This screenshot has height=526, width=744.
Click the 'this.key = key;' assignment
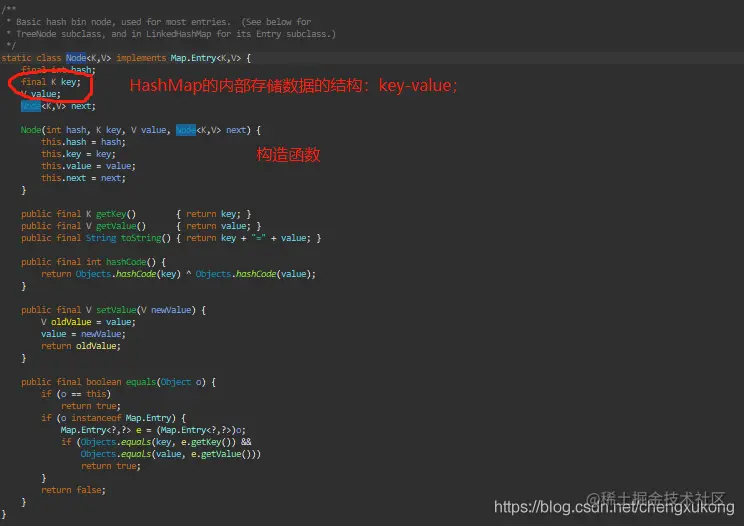[78, 154]
